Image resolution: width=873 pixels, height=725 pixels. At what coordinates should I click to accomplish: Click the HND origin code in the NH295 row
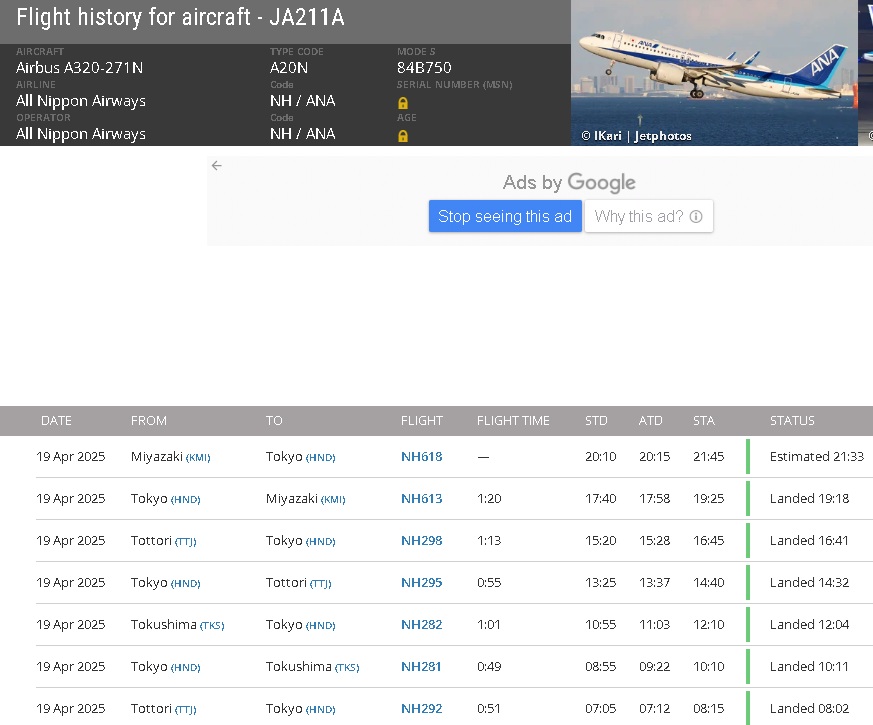[185, 584]
